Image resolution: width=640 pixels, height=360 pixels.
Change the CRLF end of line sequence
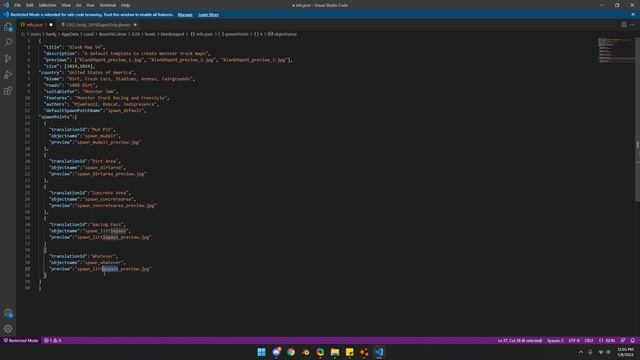point(589,340)
